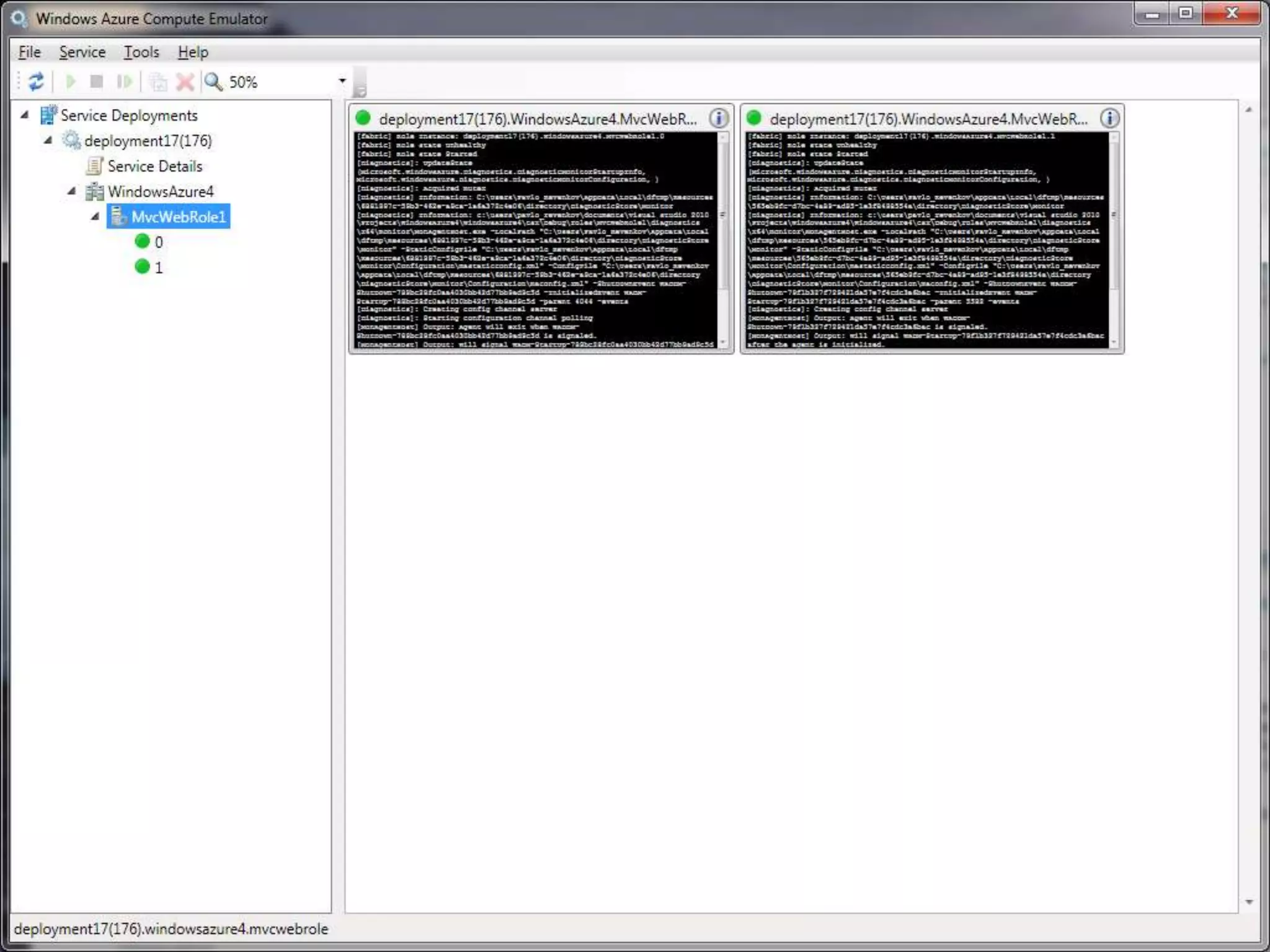The image size is (1270, 952).
Task: Click the magnifying glass zoom icon
Action: click(213, 82)
